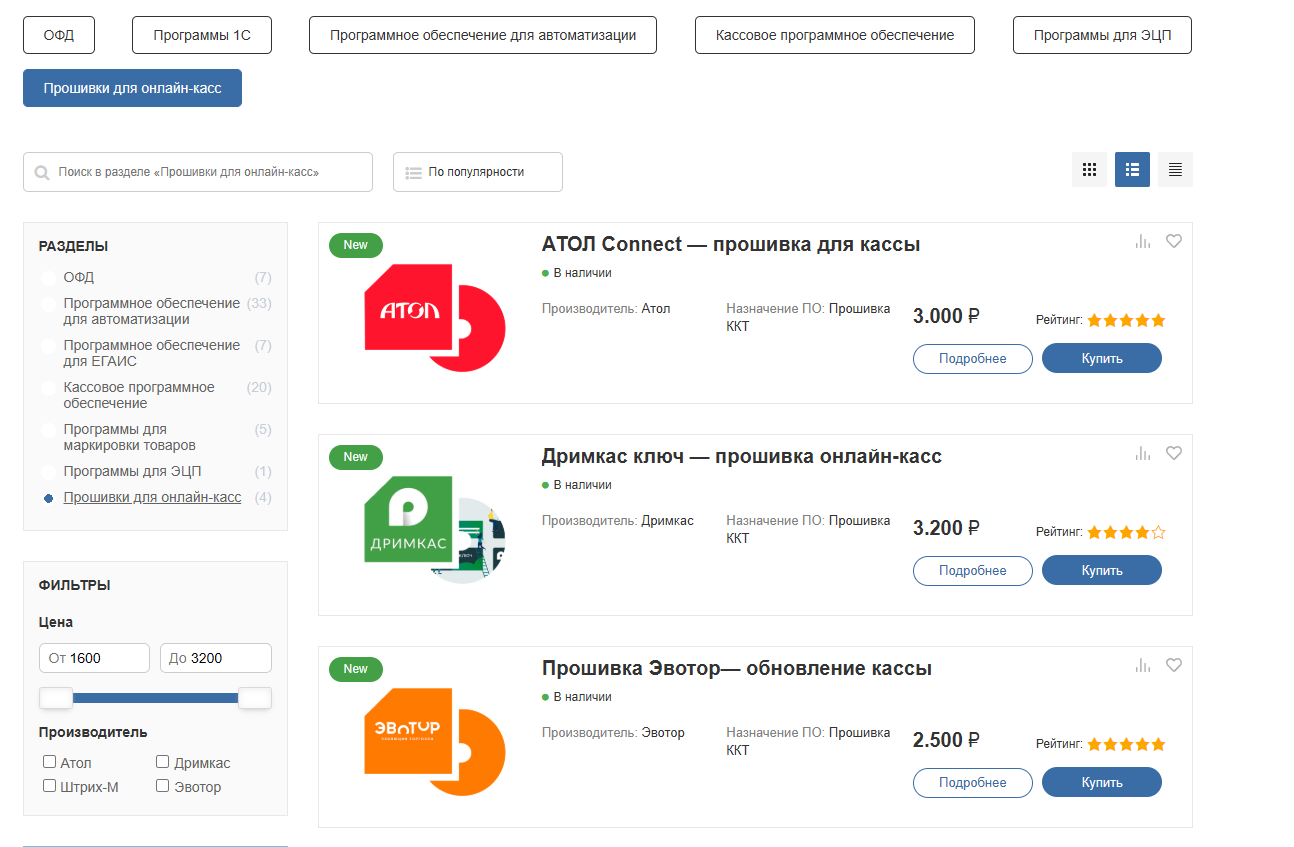Click New badge on АТОЛ Connect card
Viewport: 1294px width, 847px height.
point(355,245)
